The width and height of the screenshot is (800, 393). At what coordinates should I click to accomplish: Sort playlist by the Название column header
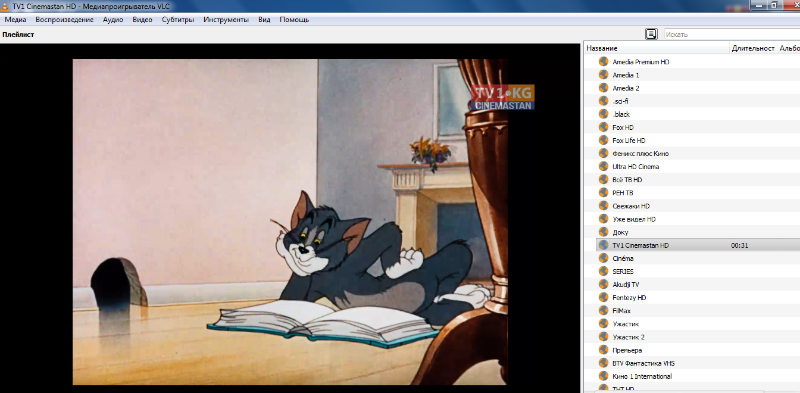pos(657,48)
